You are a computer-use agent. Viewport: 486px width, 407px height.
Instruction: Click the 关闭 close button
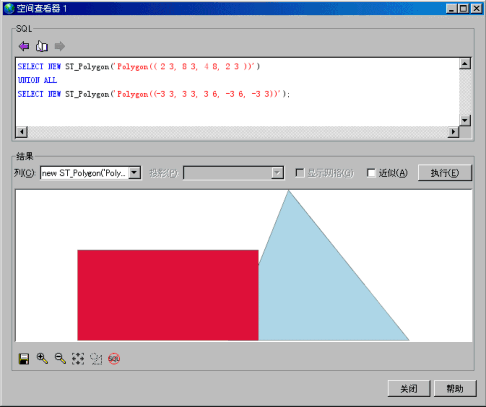click(409, 389)
